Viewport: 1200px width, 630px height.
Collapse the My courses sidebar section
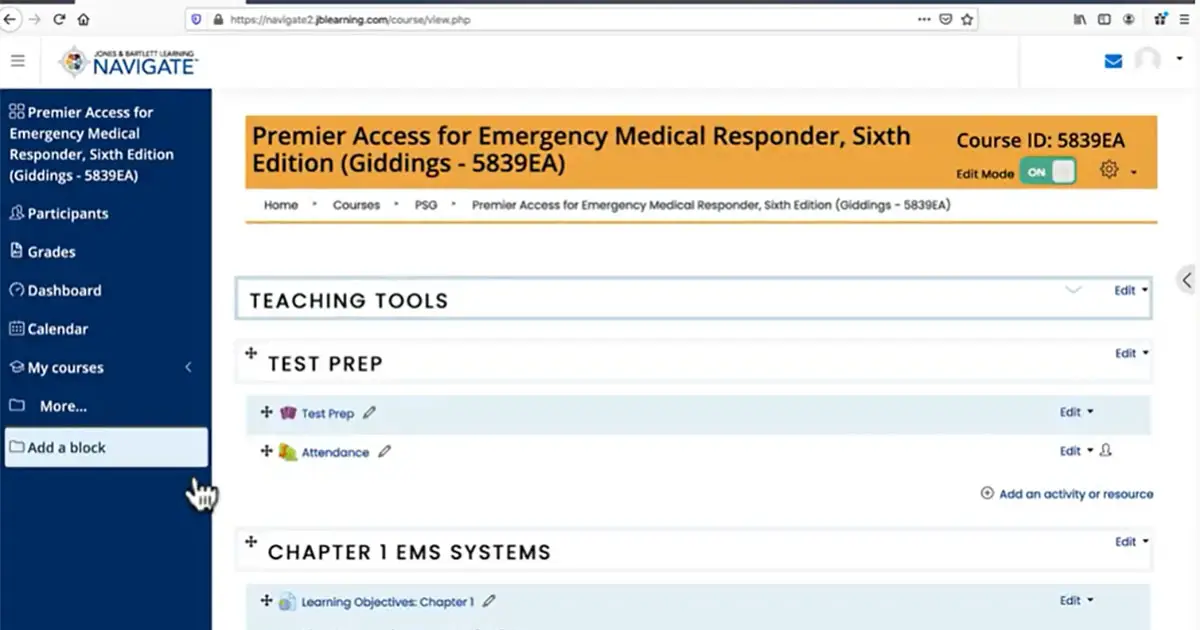188,368
